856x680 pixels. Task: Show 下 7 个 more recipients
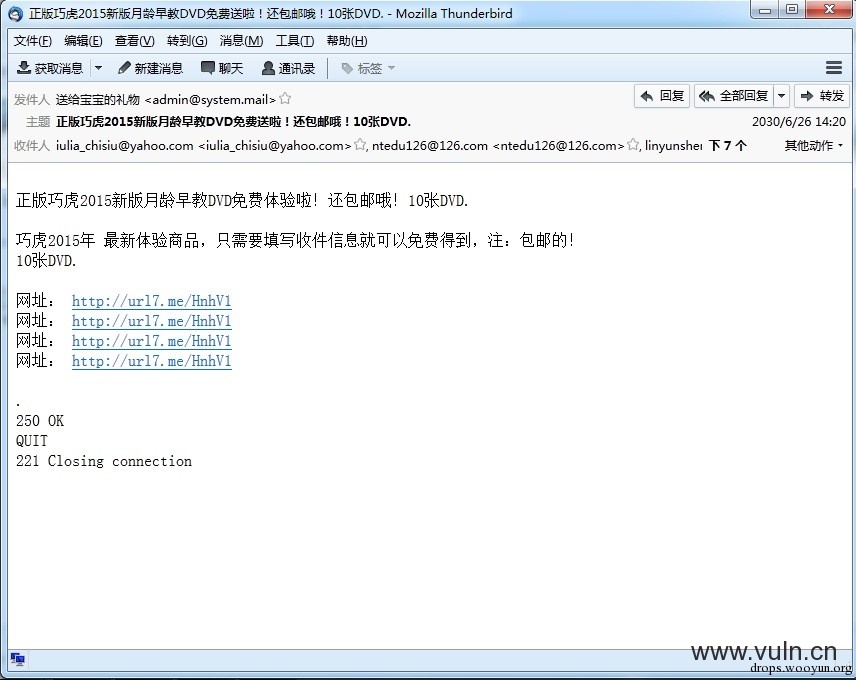[727, 146]
